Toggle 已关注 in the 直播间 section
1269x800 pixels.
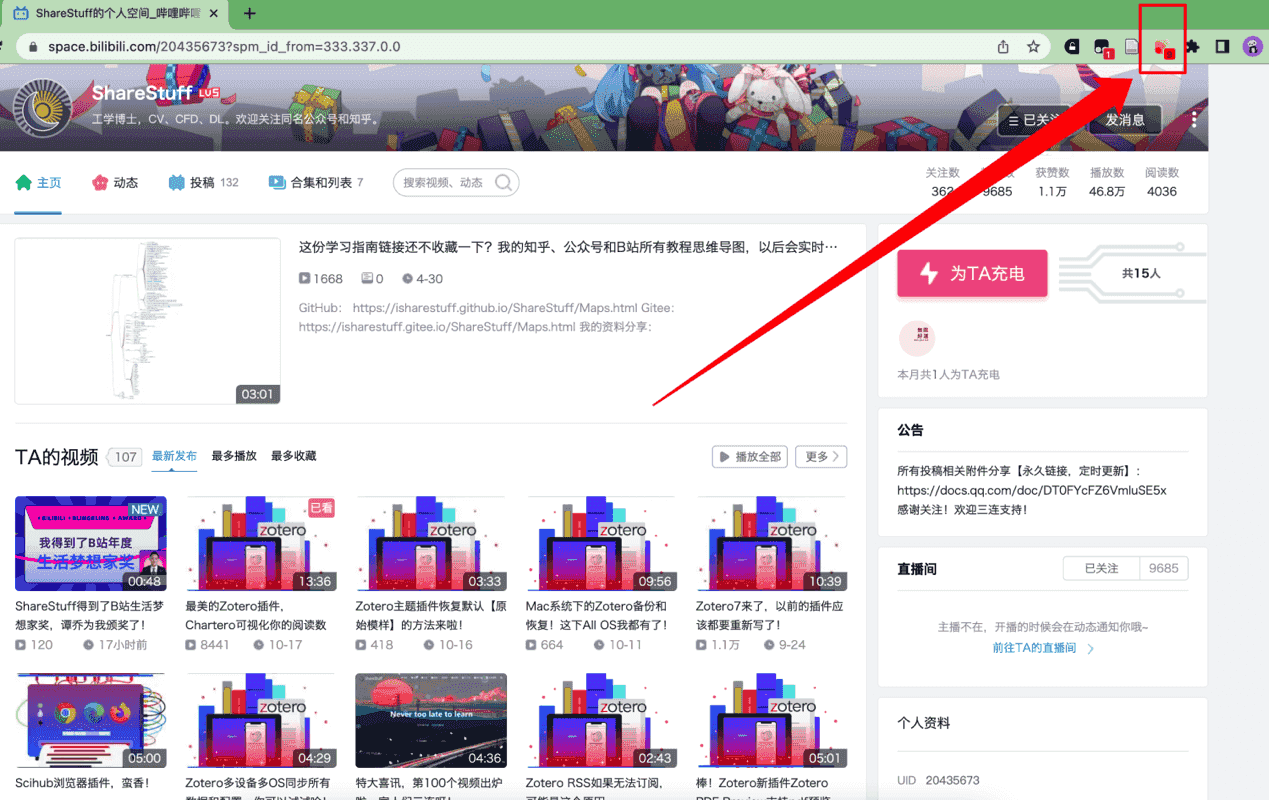click(x=1102, y=568)
